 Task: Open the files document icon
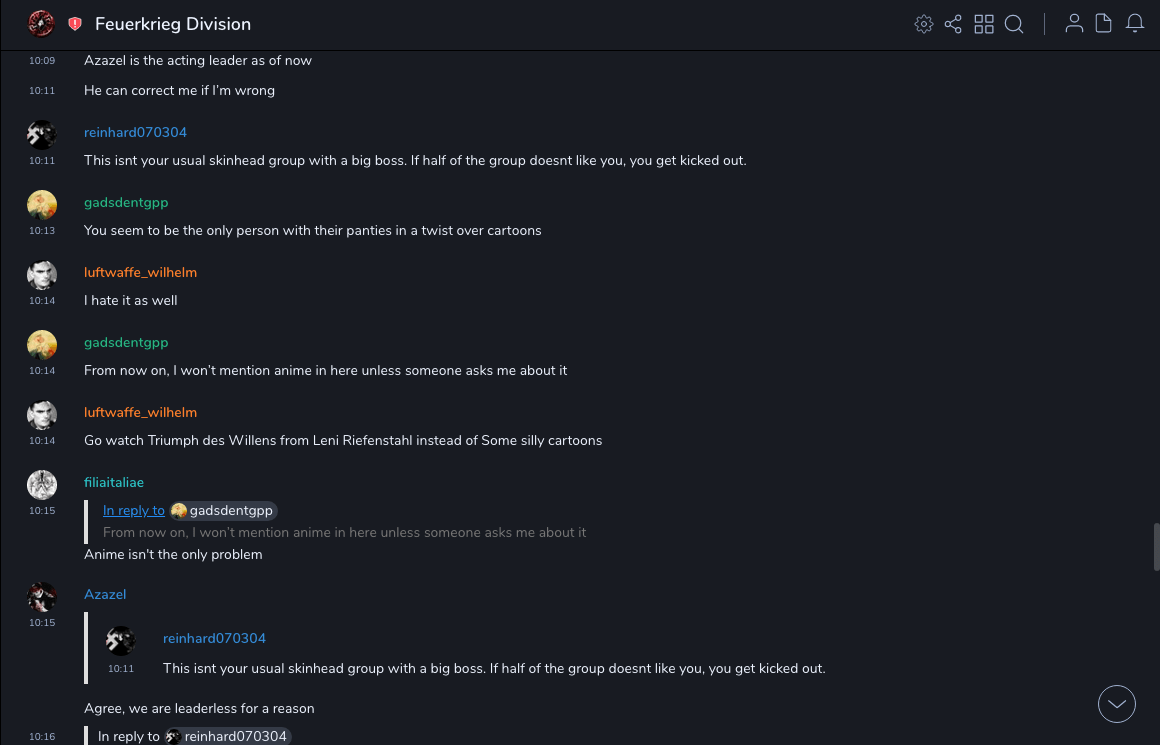point(1104,24)
